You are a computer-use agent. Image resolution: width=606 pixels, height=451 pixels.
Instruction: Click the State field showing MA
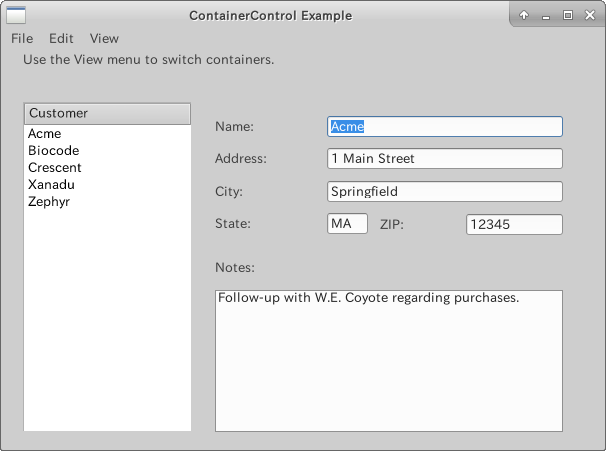click(x=347, y=224)
